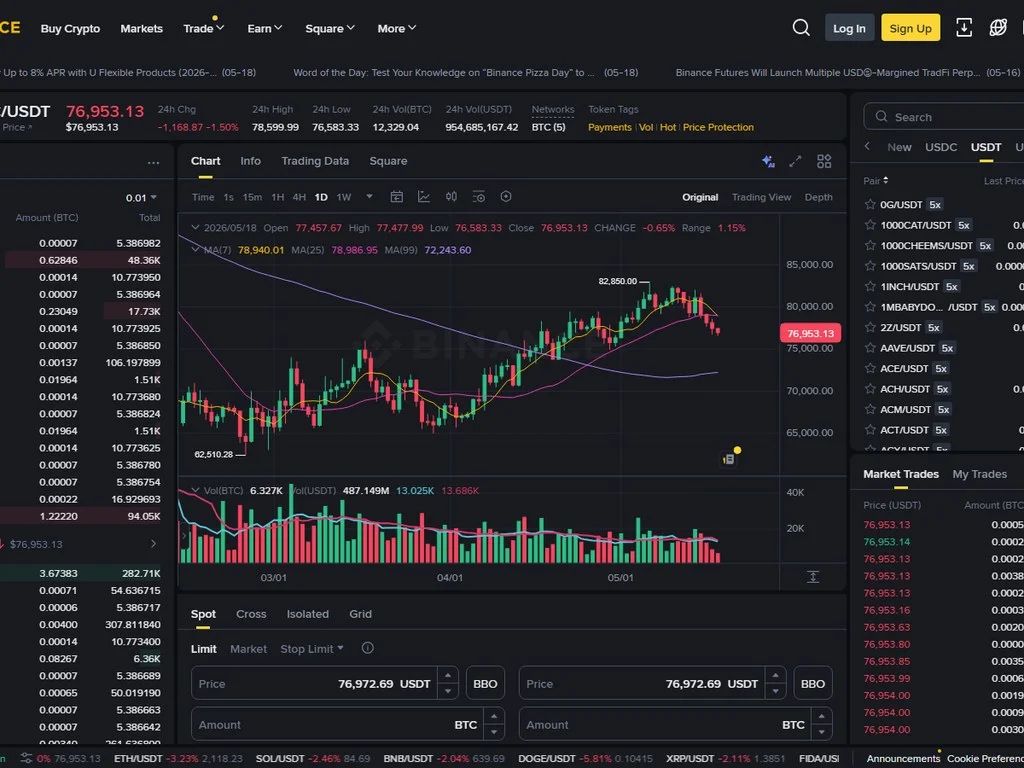
Task: Increase left Price using stepper up arrow
Action: (448, 676)
